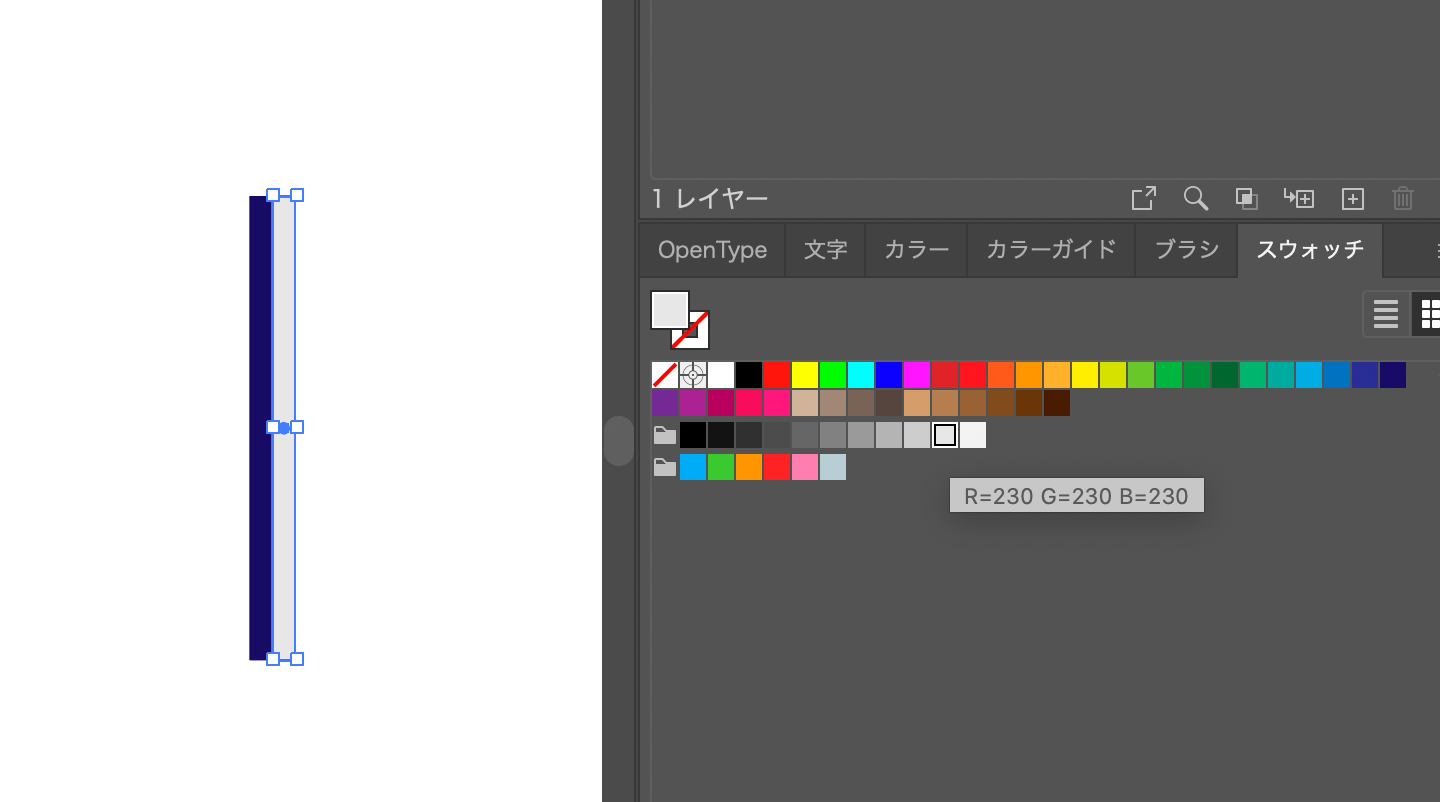Image resolution: width=1440 pixels, height=802 pixels.
Task: Pick the orange swatch in bright group
Action: 749,467
